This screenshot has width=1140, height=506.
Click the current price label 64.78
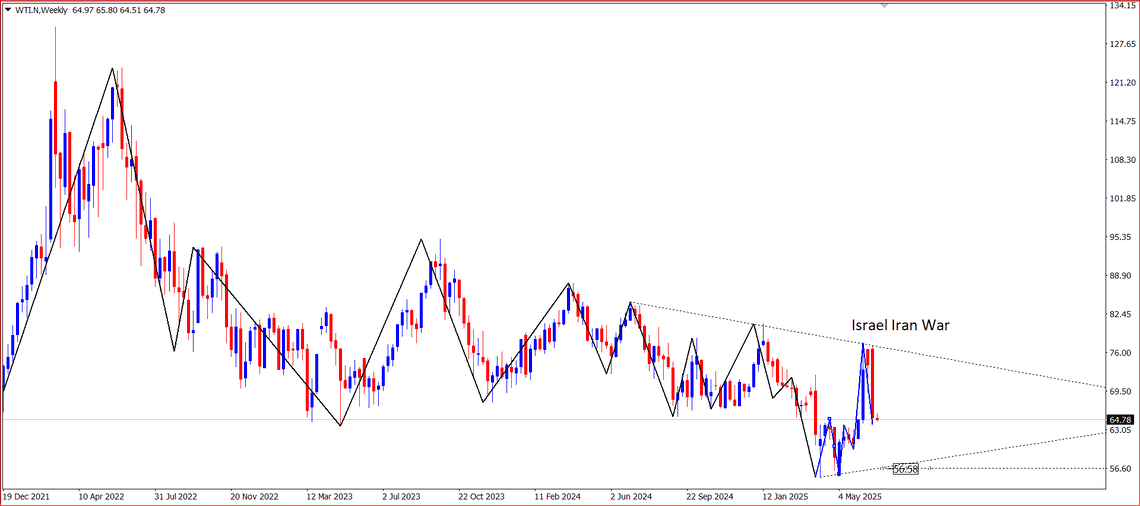pos(1121,419)
